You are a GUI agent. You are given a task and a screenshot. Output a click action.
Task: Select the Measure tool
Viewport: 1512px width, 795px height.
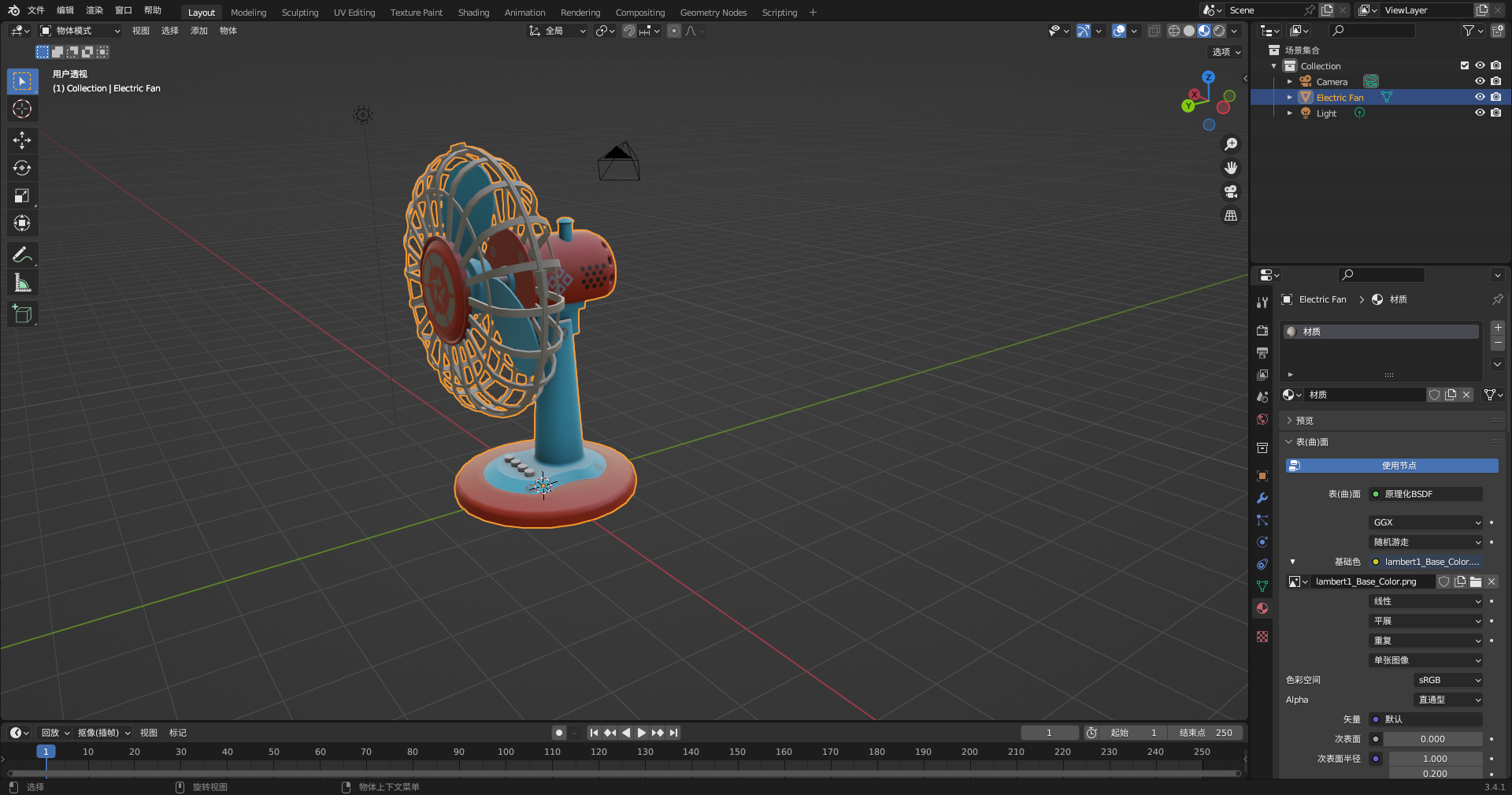(22, 282)
